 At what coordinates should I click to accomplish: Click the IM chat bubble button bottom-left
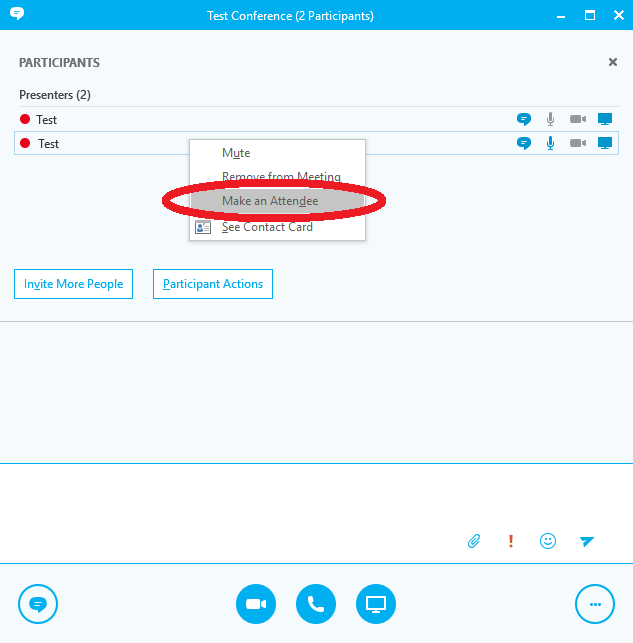point(38,604)
